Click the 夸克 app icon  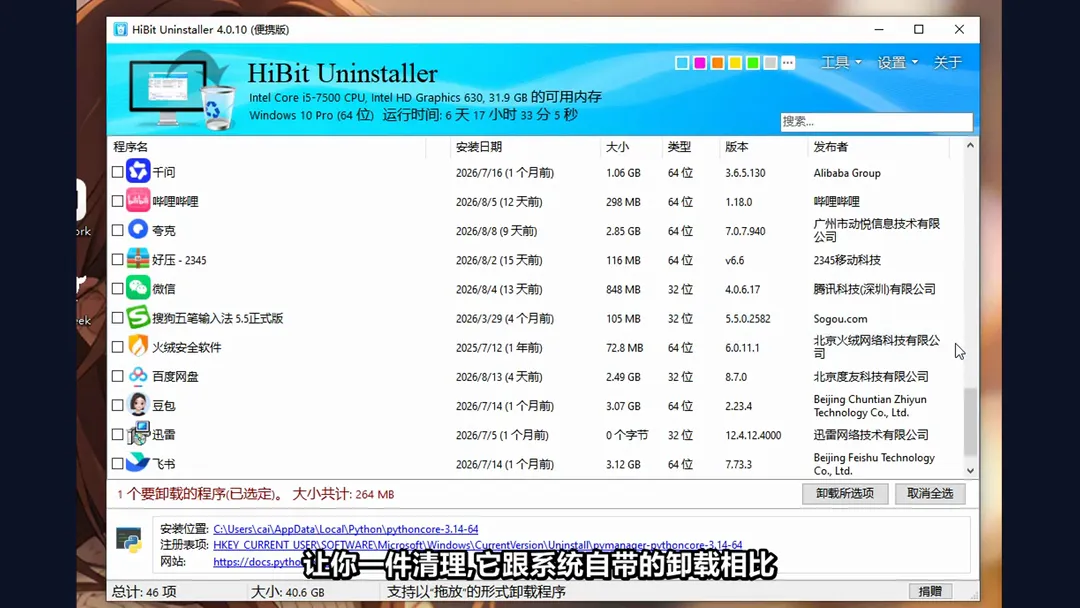click(x=138, y=229)
